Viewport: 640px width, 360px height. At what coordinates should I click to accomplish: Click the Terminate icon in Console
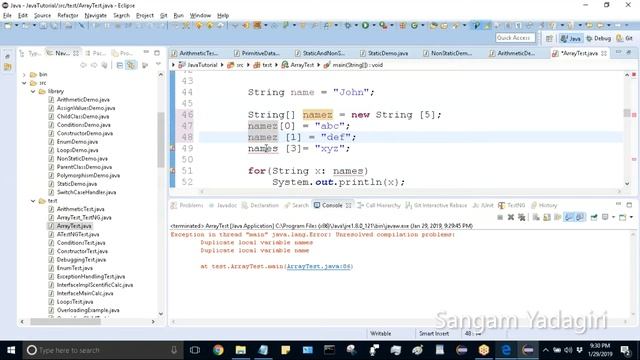click(x=500, y=218)
